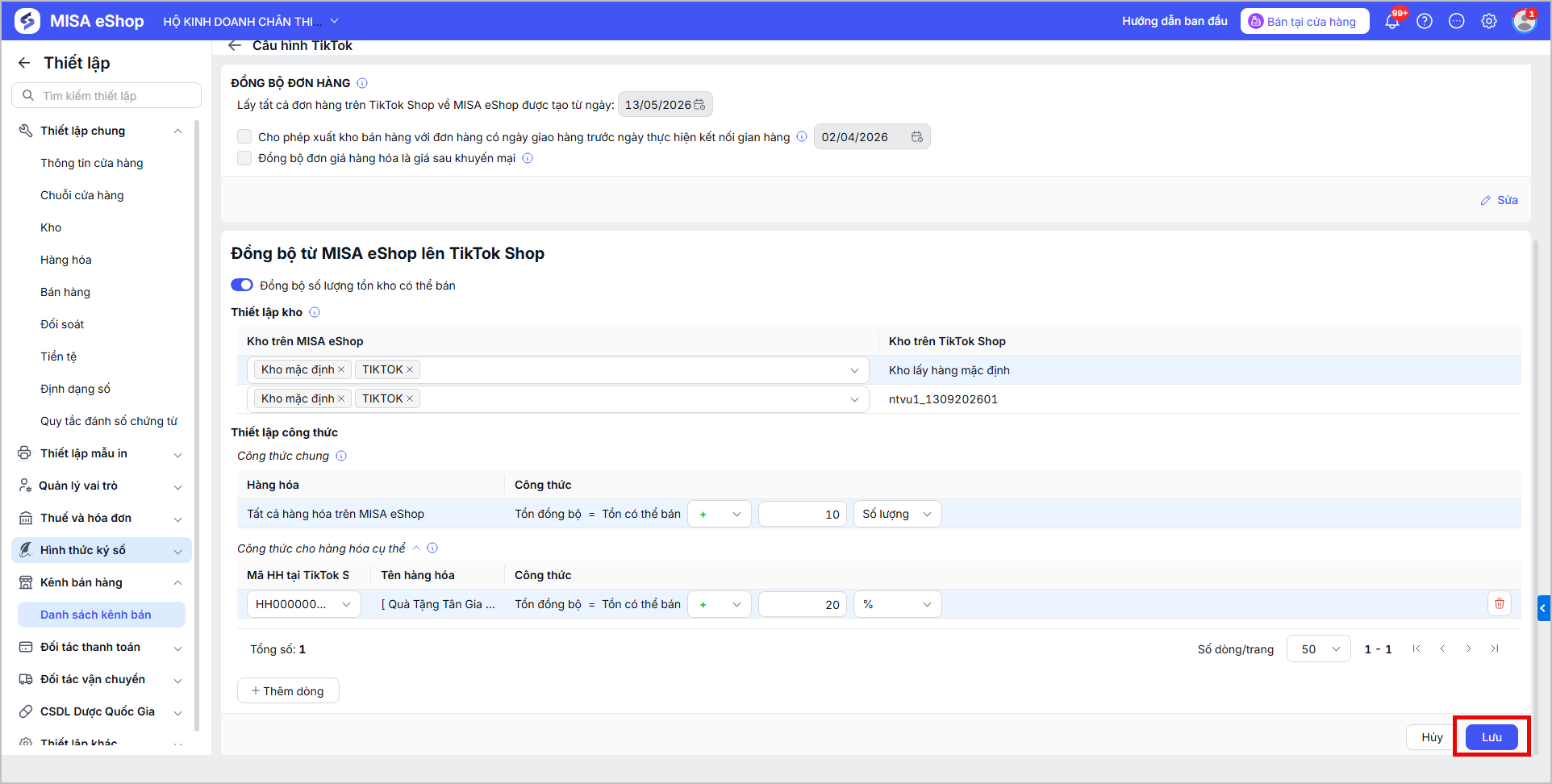Open the notifications bell icon
1552x784 pixels.
(1392, 22)
